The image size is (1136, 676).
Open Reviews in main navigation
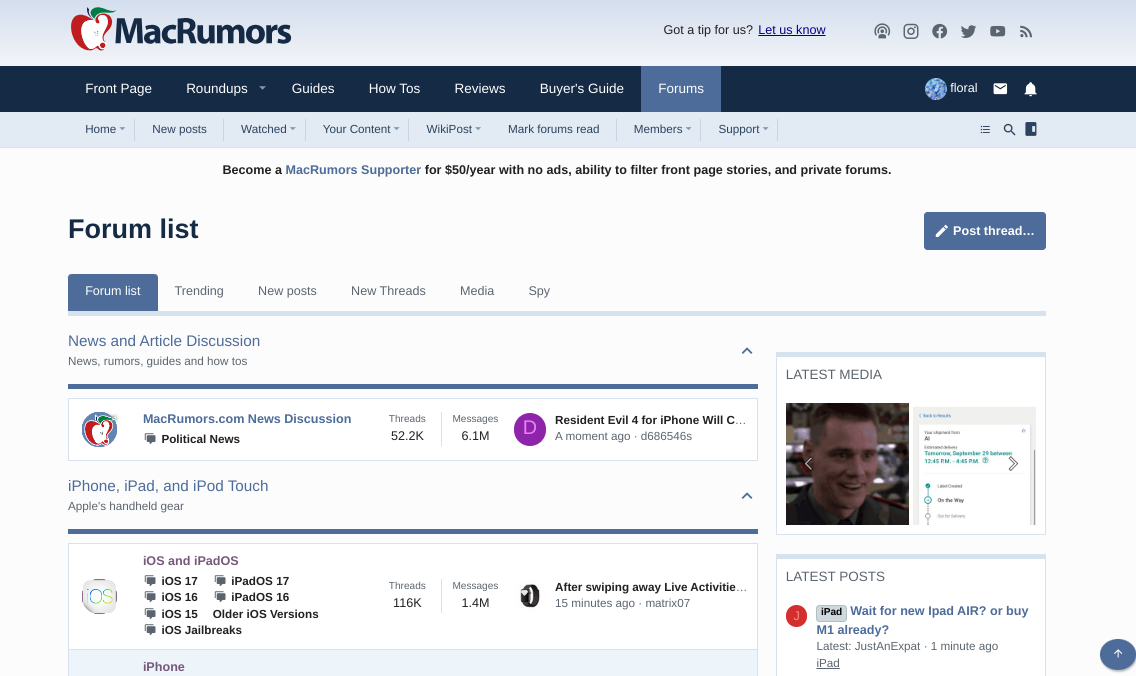(480, 88)
